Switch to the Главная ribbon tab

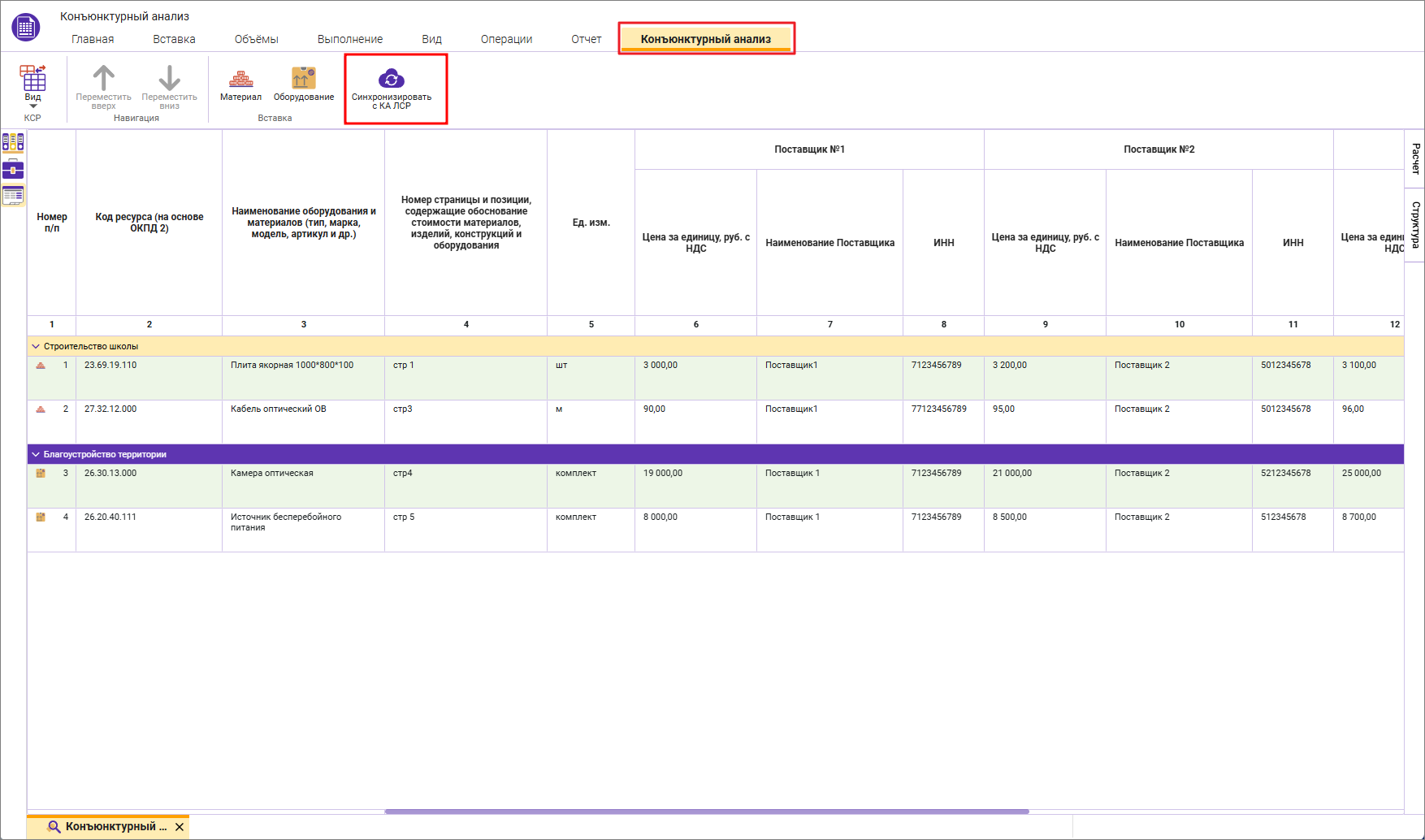click(93, 39)
